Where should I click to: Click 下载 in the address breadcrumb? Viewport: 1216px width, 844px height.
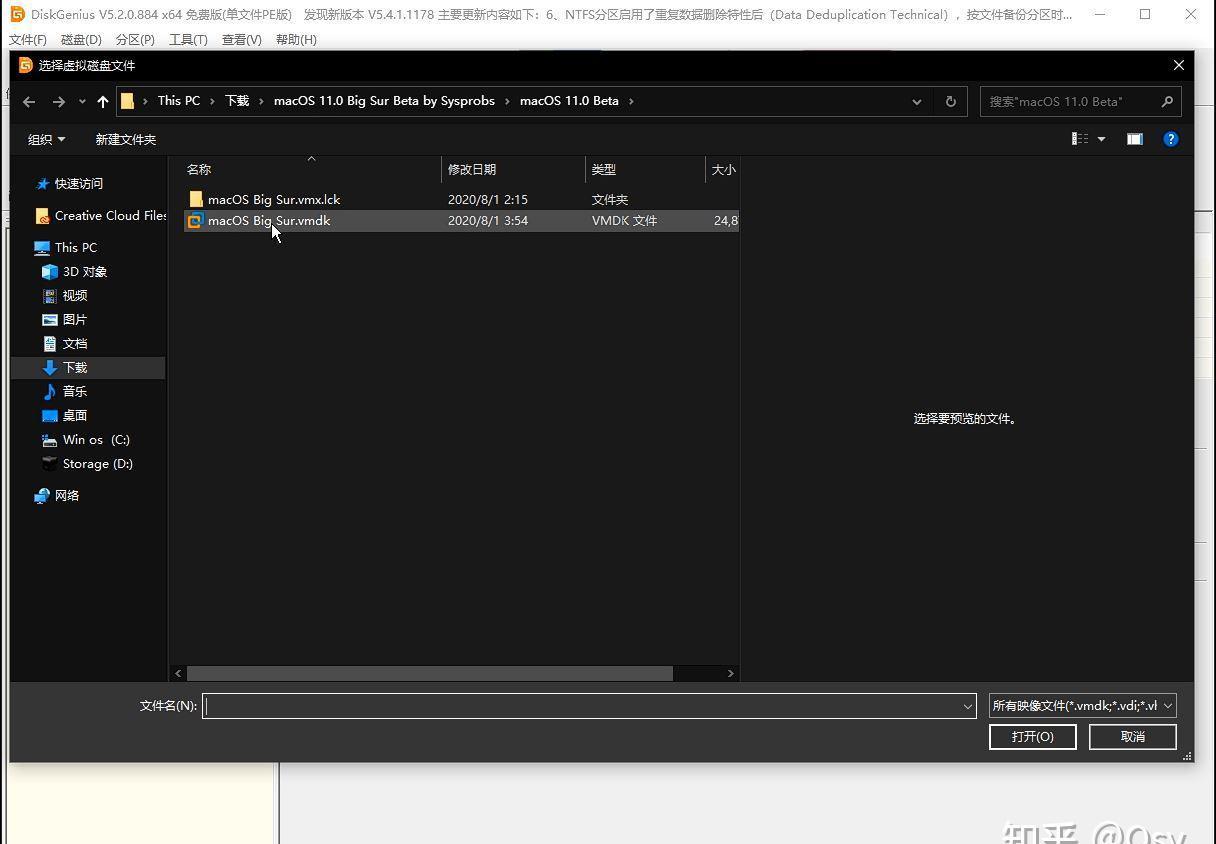click(x=237, y=101)
